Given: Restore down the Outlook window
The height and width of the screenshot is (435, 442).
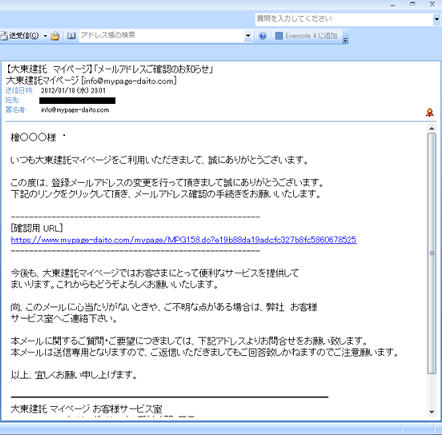Looking at the screenshot, I should (x=413, y=4).
